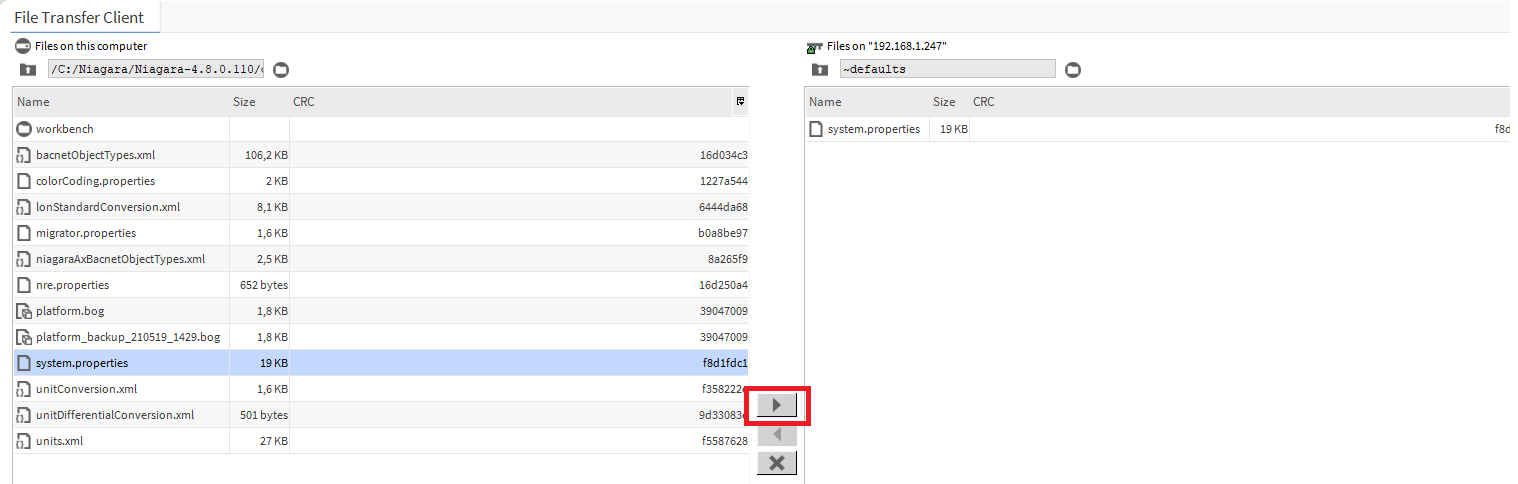The image size is (1518, 484).
Task: Click the ~defaults remote path field
Action: coord(946,69)
